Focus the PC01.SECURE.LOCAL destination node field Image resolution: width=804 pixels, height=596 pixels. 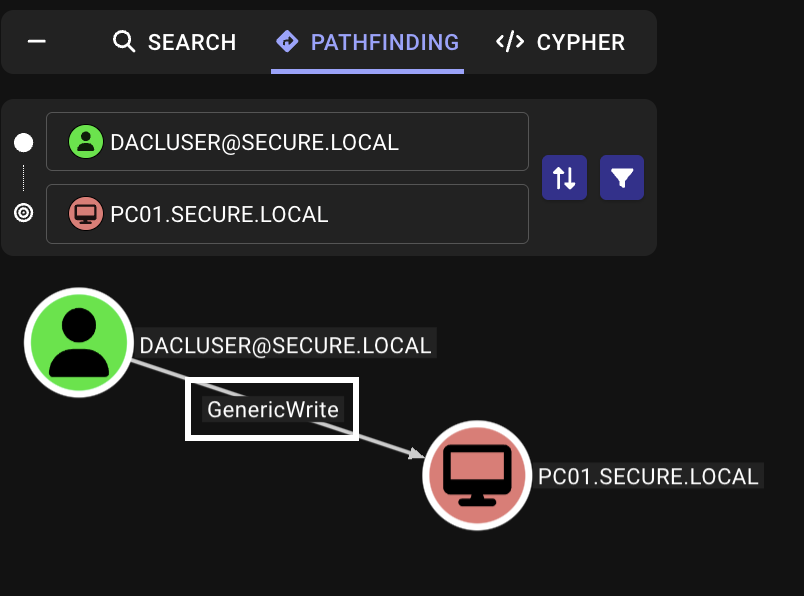(300, 214)
